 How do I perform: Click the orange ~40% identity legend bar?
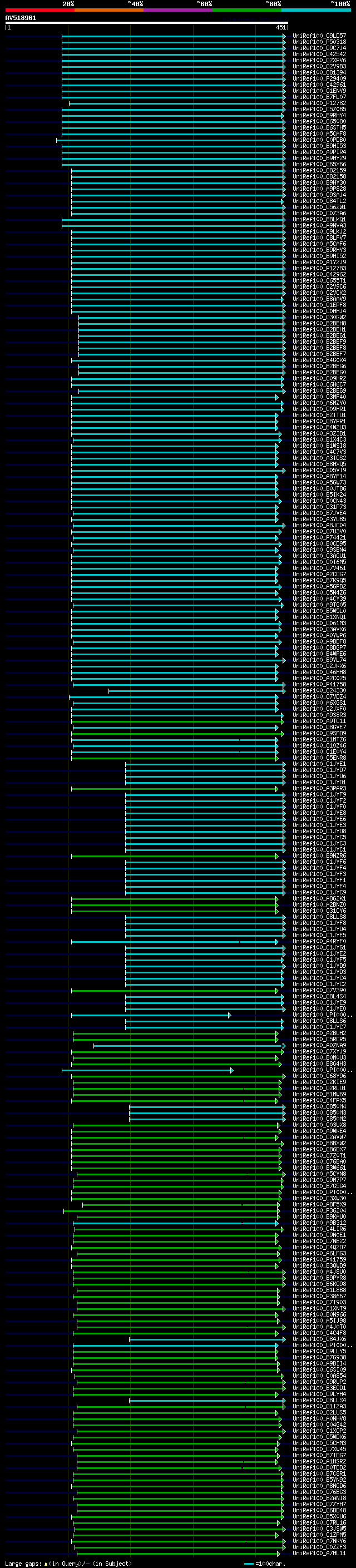109,10
